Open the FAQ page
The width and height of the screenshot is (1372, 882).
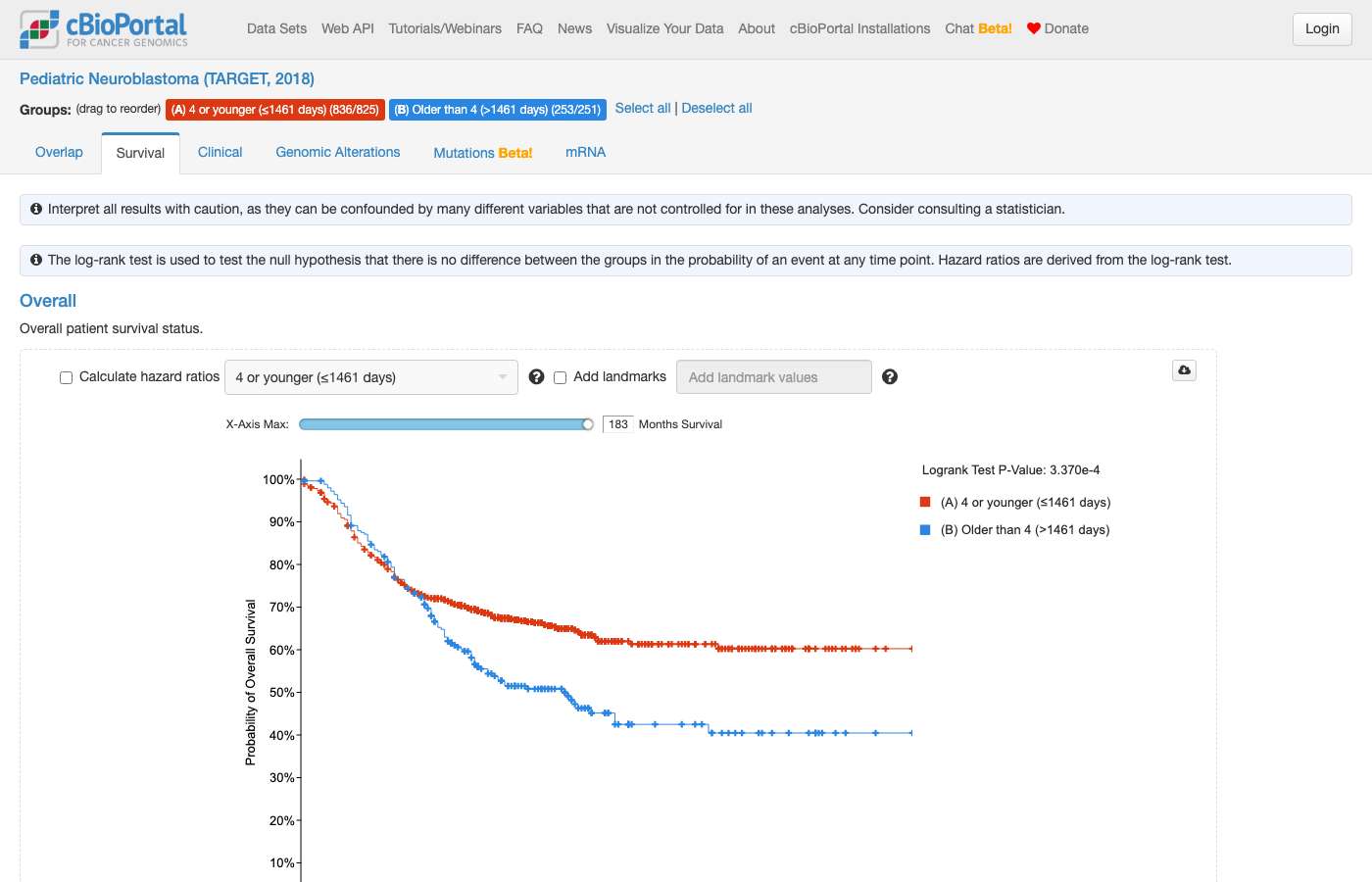[x=529, y=28]
